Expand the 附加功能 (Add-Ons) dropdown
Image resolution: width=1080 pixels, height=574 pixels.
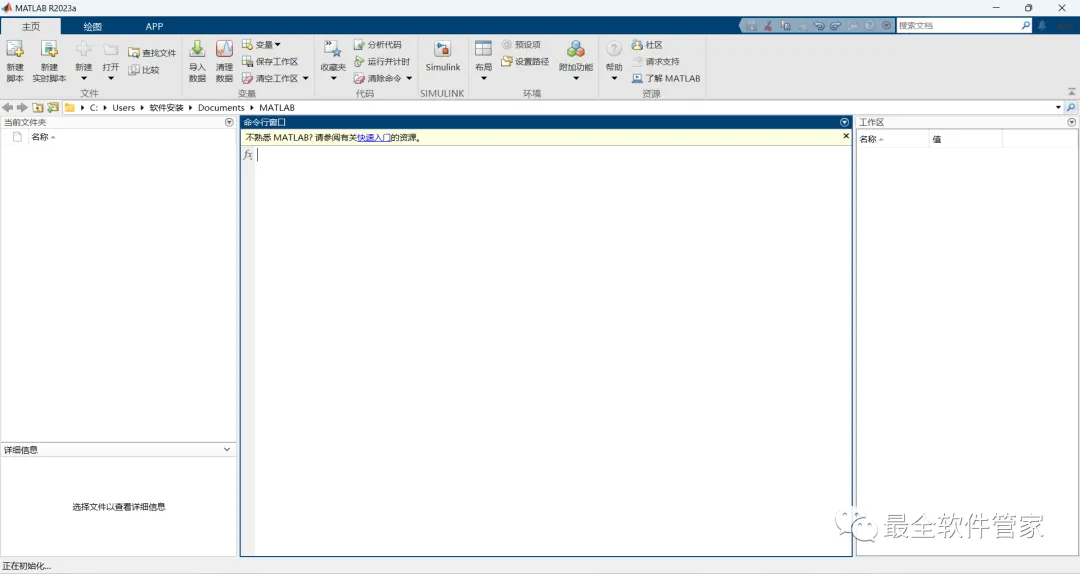click(576, 78)
